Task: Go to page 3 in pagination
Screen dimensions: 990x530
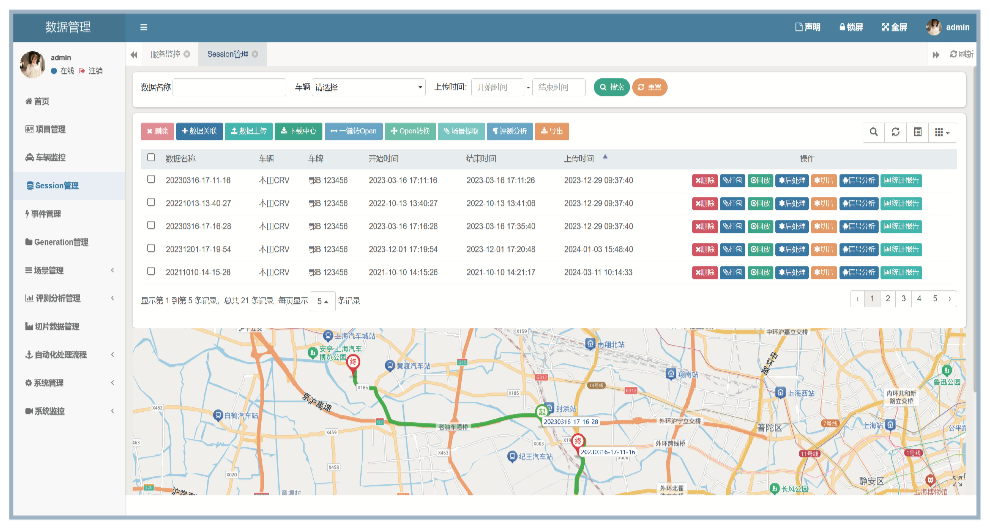Action: [x=904, y=299]
